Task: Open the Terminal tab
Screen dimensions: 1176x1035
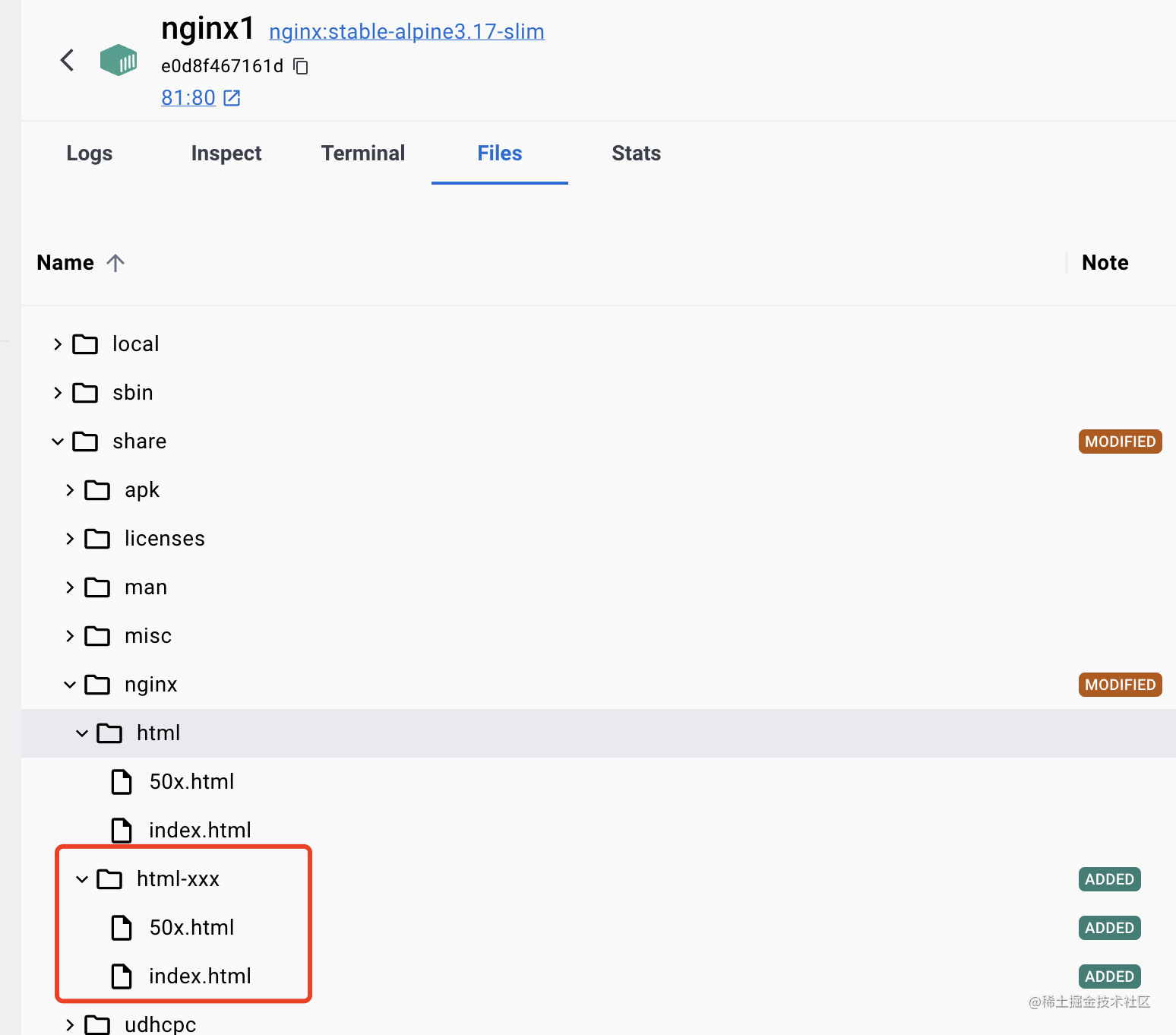Action: pyautogui.click(x=363, y=154)
